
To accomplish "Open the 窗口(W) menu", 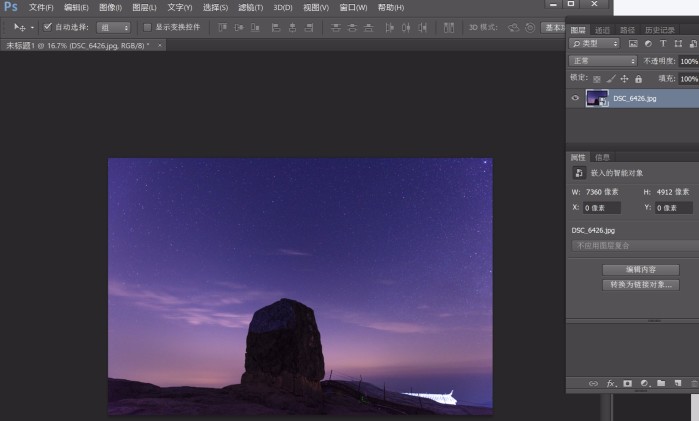I will (354, 8).
